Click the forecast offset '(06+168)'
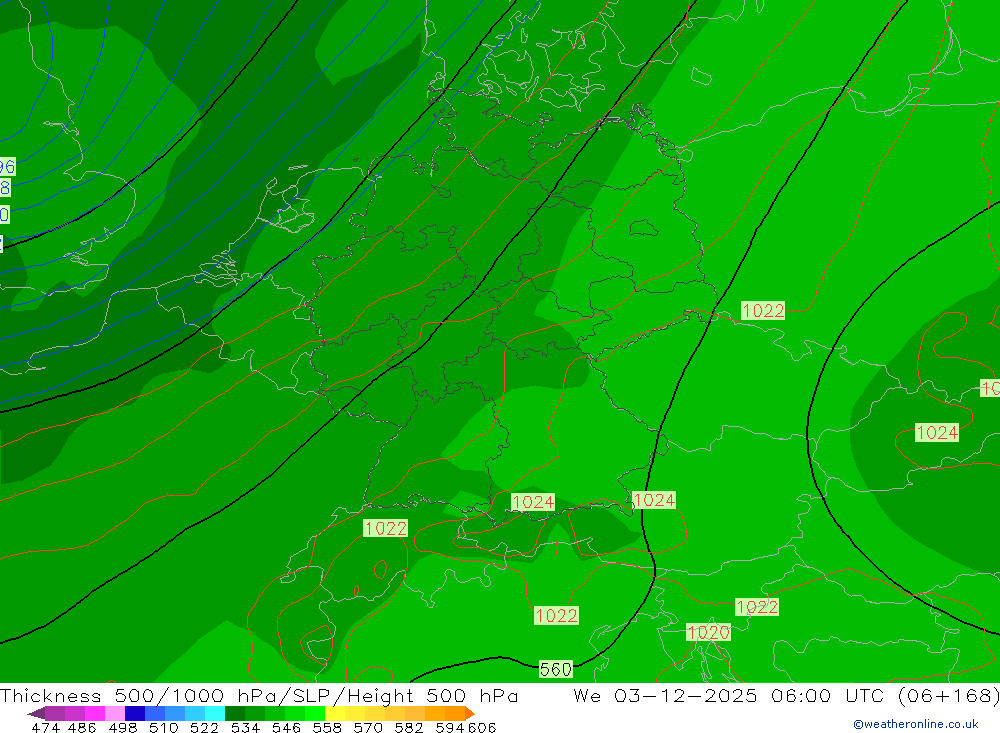The height and width of the screenshot is (733, 1000). click(x=948, y=695)
